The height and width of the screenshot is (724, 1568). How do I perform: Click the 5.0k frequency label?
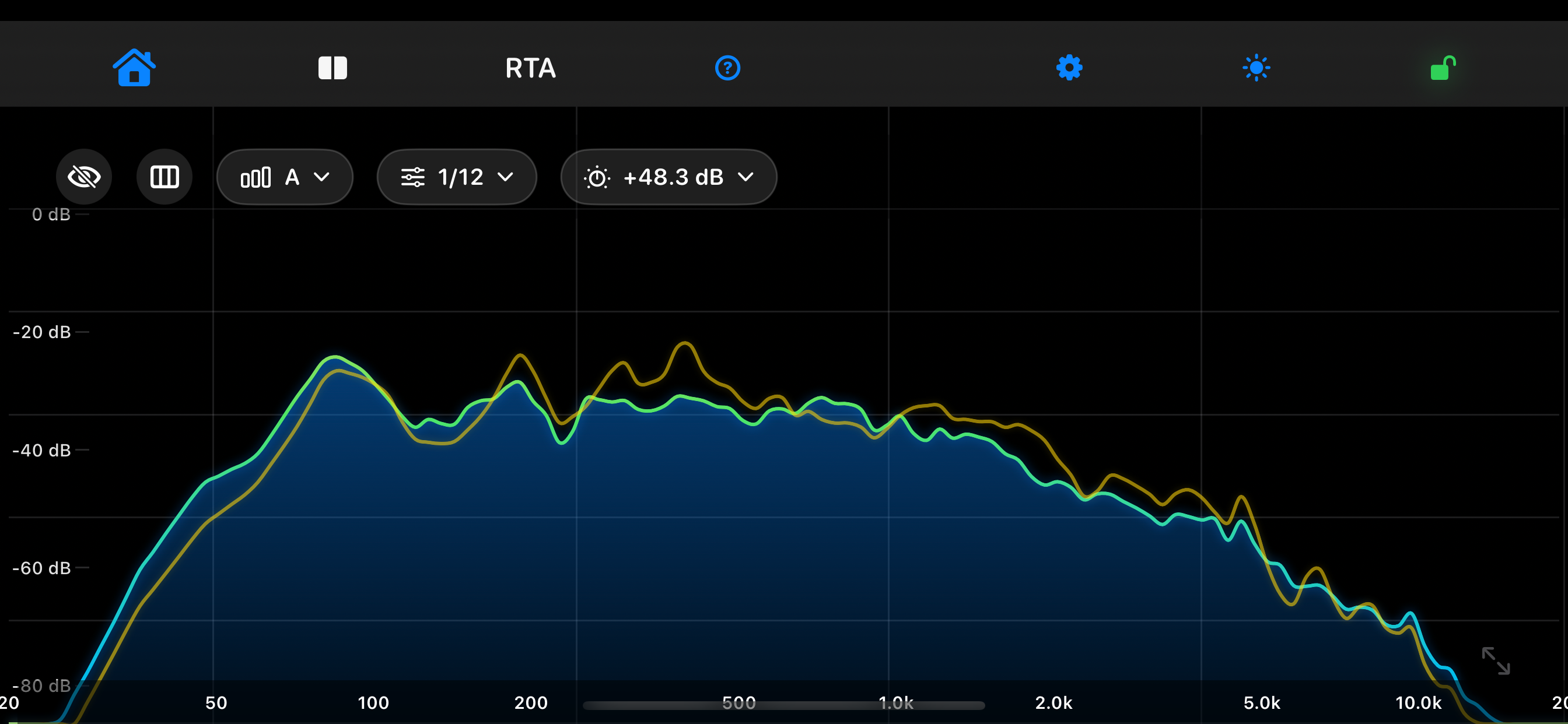1262,702
